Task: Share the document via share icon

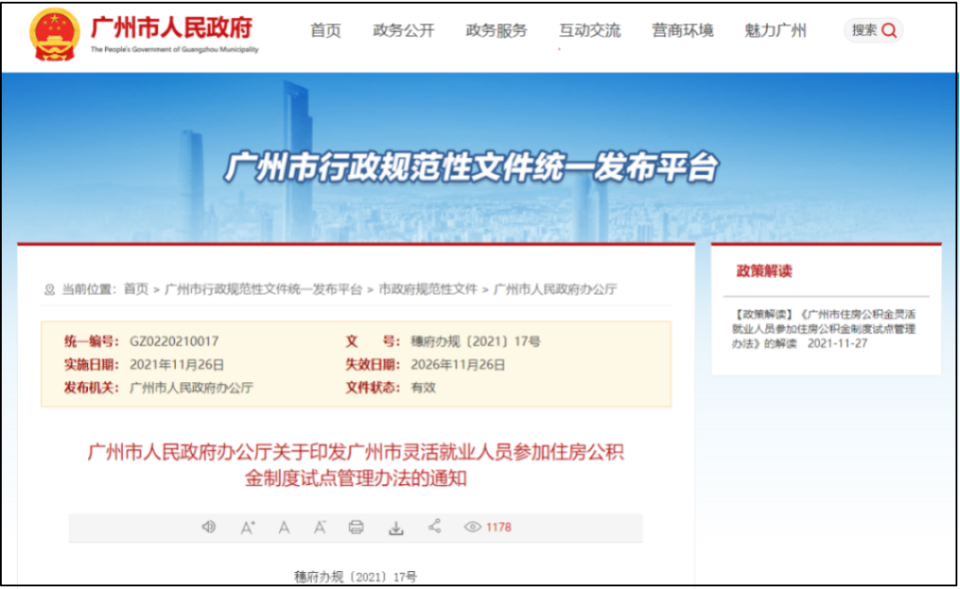Action: coord(435,527)
